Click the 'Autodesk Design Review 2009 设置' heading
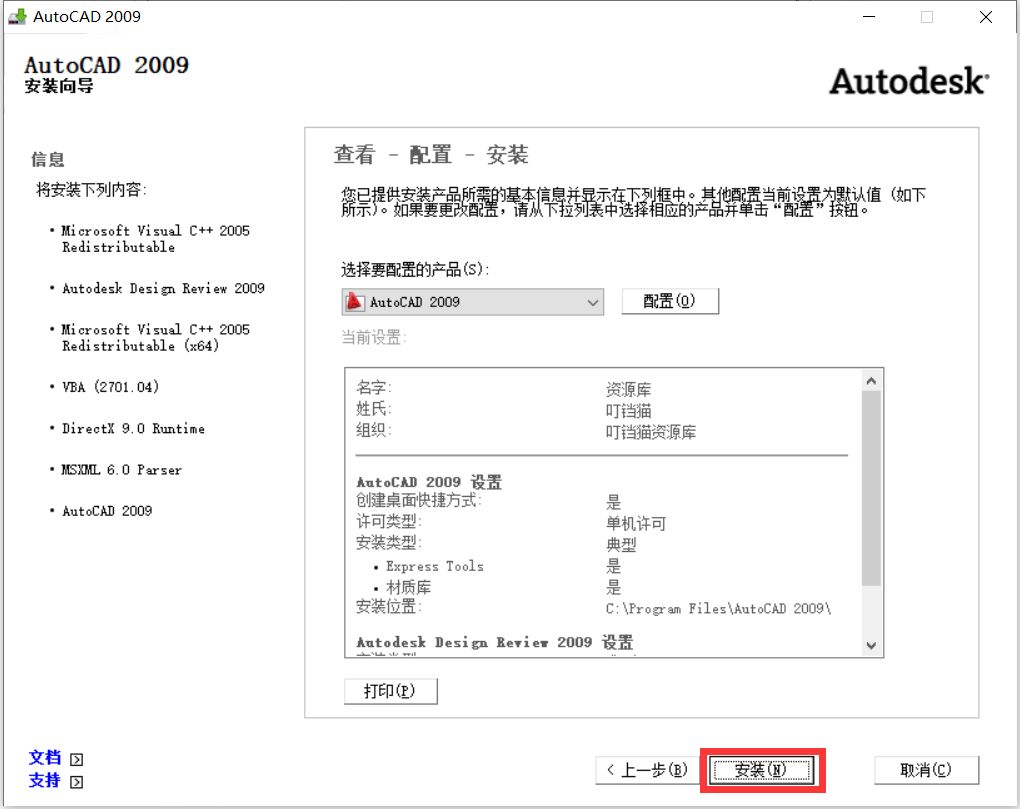The width and height of the screenshot is (1020, 809). click(494, 643)
